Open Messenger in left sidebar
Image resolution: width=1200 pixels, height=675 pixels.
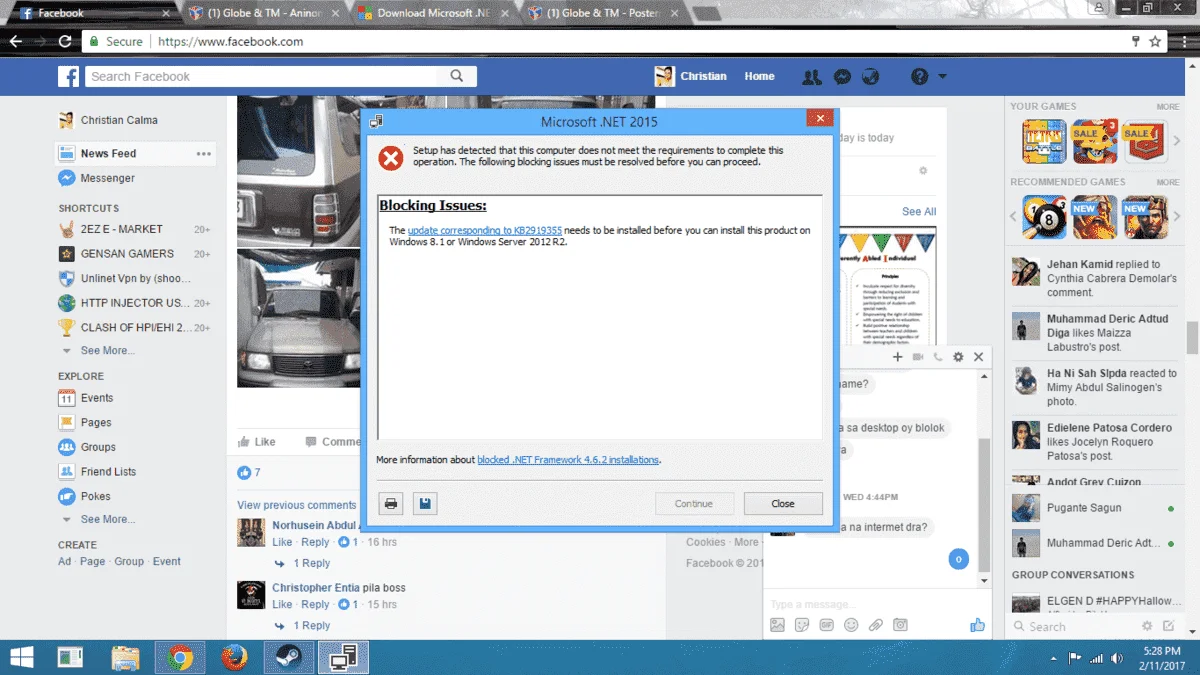pyautogui.click(x=108, y=178)
